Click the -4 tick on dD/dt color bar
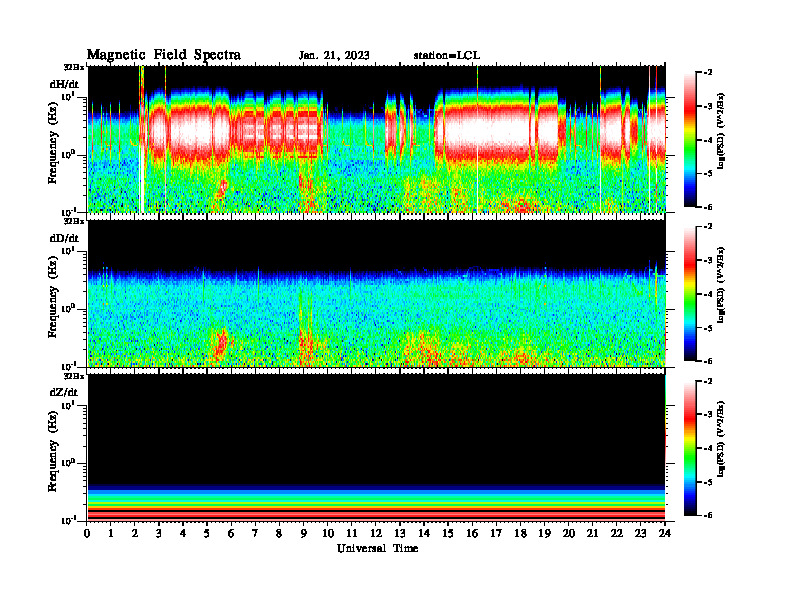The width and height of the screenshot is (792, 612). tap(708, 294)
